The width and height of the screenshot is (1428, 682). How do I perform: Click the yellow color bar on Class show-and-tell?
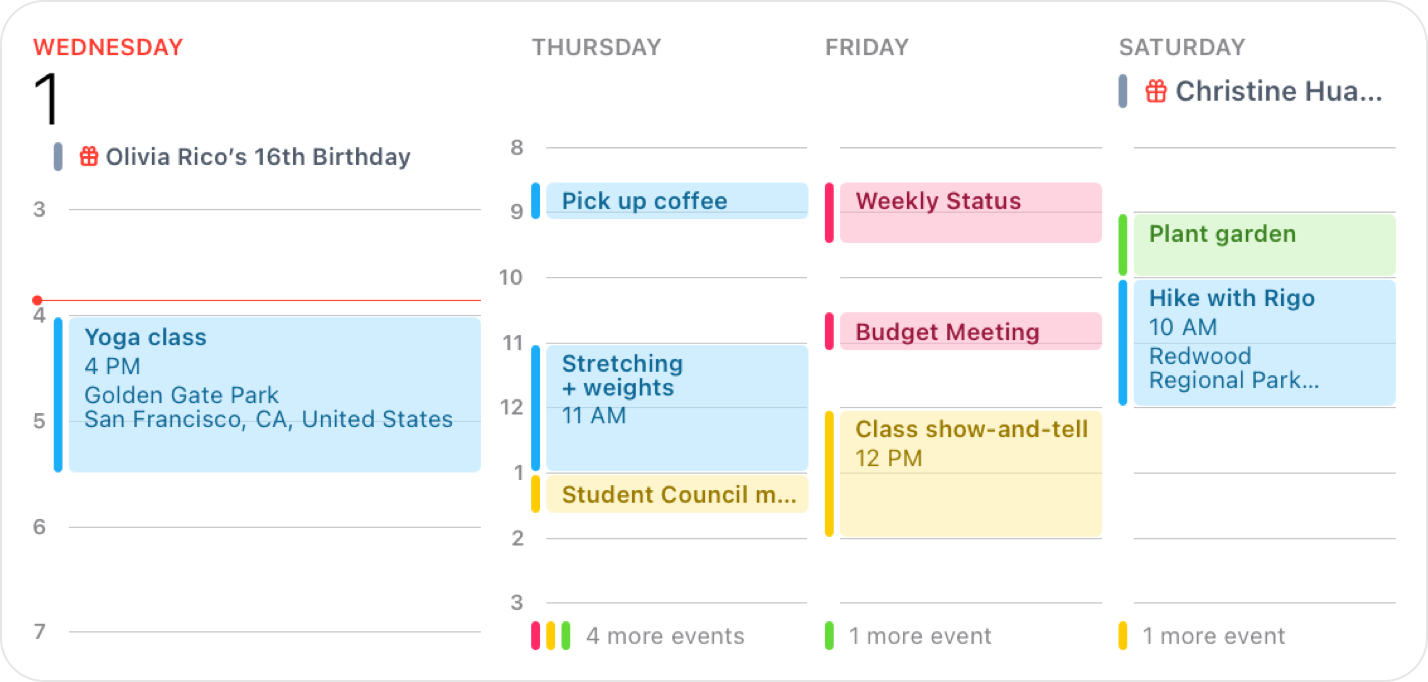(x=827, y=472)
